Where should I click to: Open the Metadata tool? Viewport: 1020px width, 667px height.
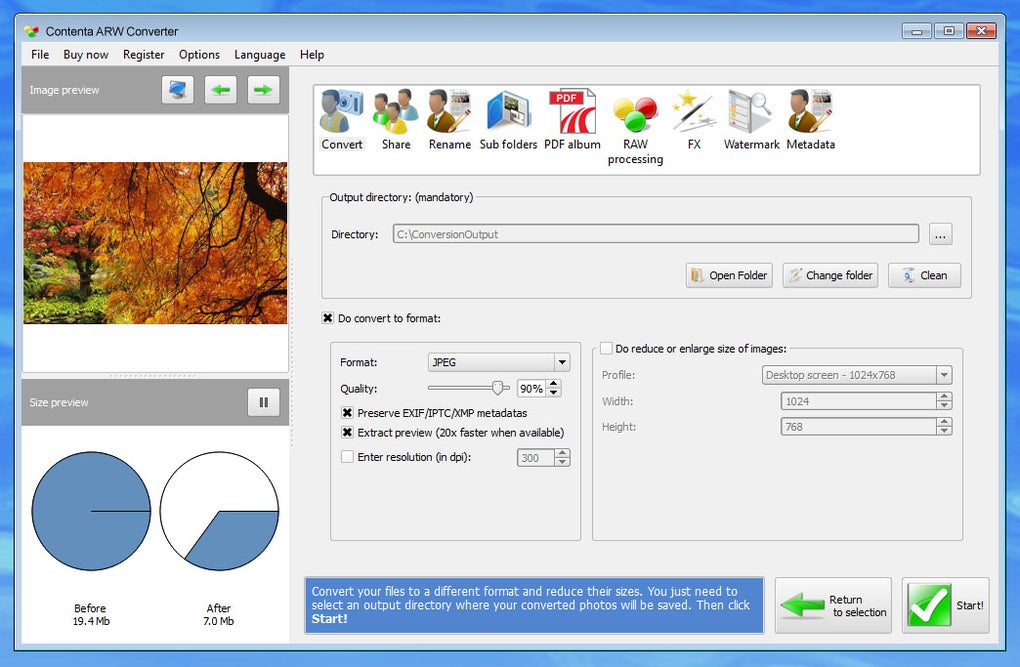811,120
